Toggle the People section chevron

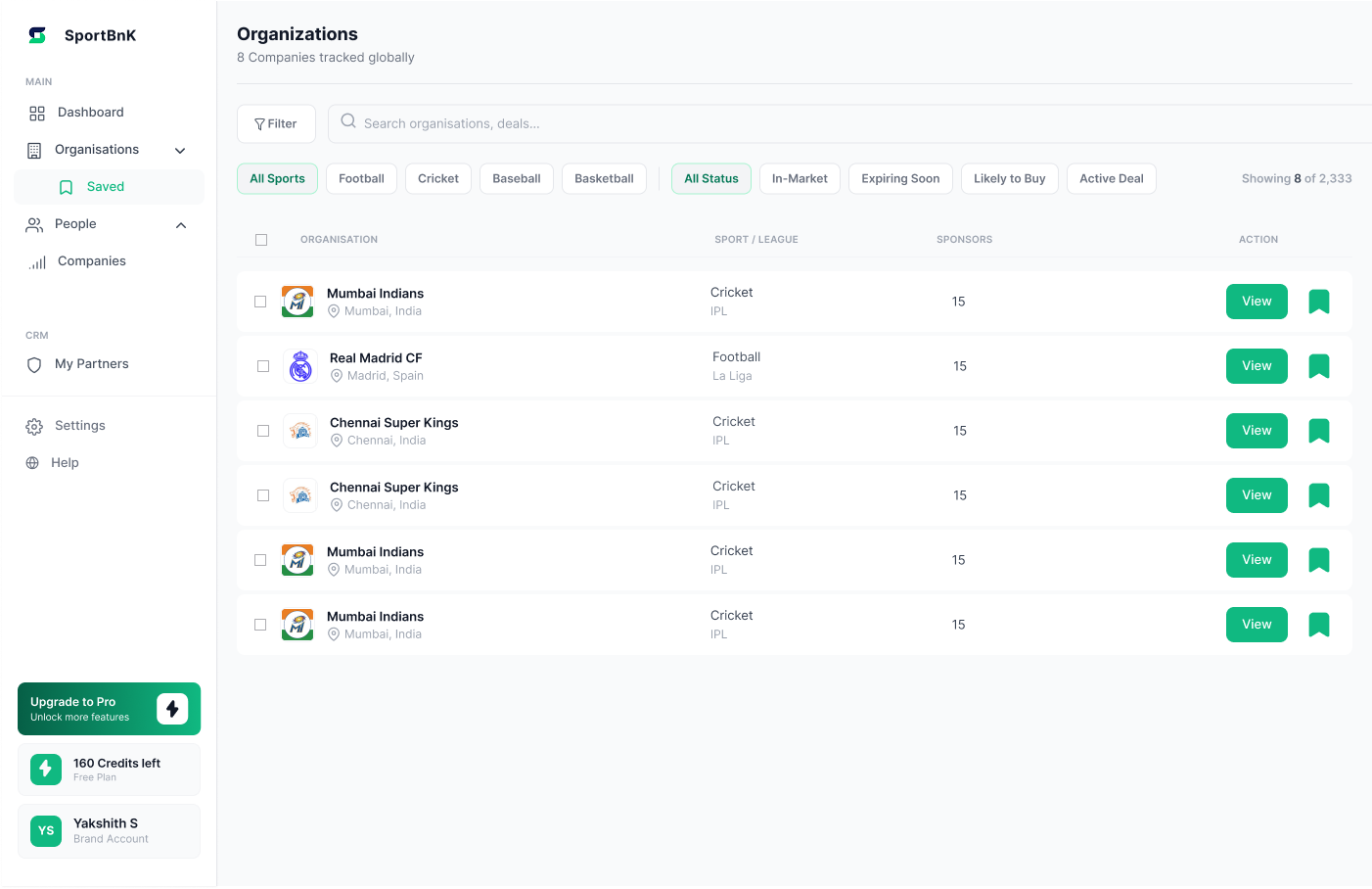181,225
